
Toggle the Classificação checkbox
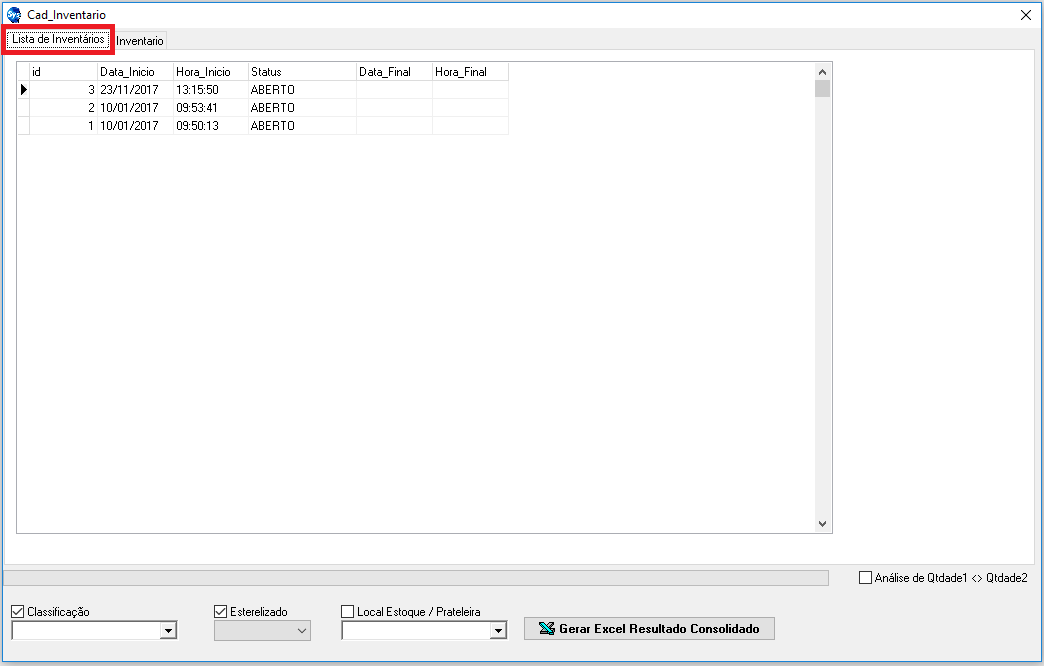coord(18,612)
